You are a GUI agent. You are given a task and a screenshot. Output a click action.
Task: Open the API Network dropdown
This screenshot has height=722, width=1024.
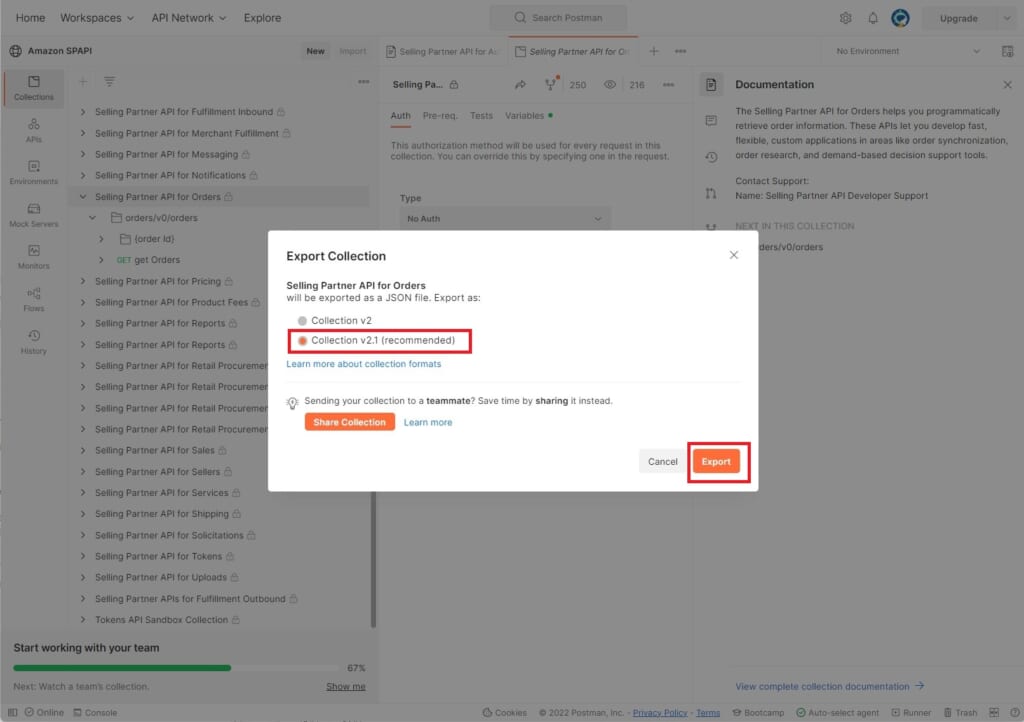pos(189,18)
